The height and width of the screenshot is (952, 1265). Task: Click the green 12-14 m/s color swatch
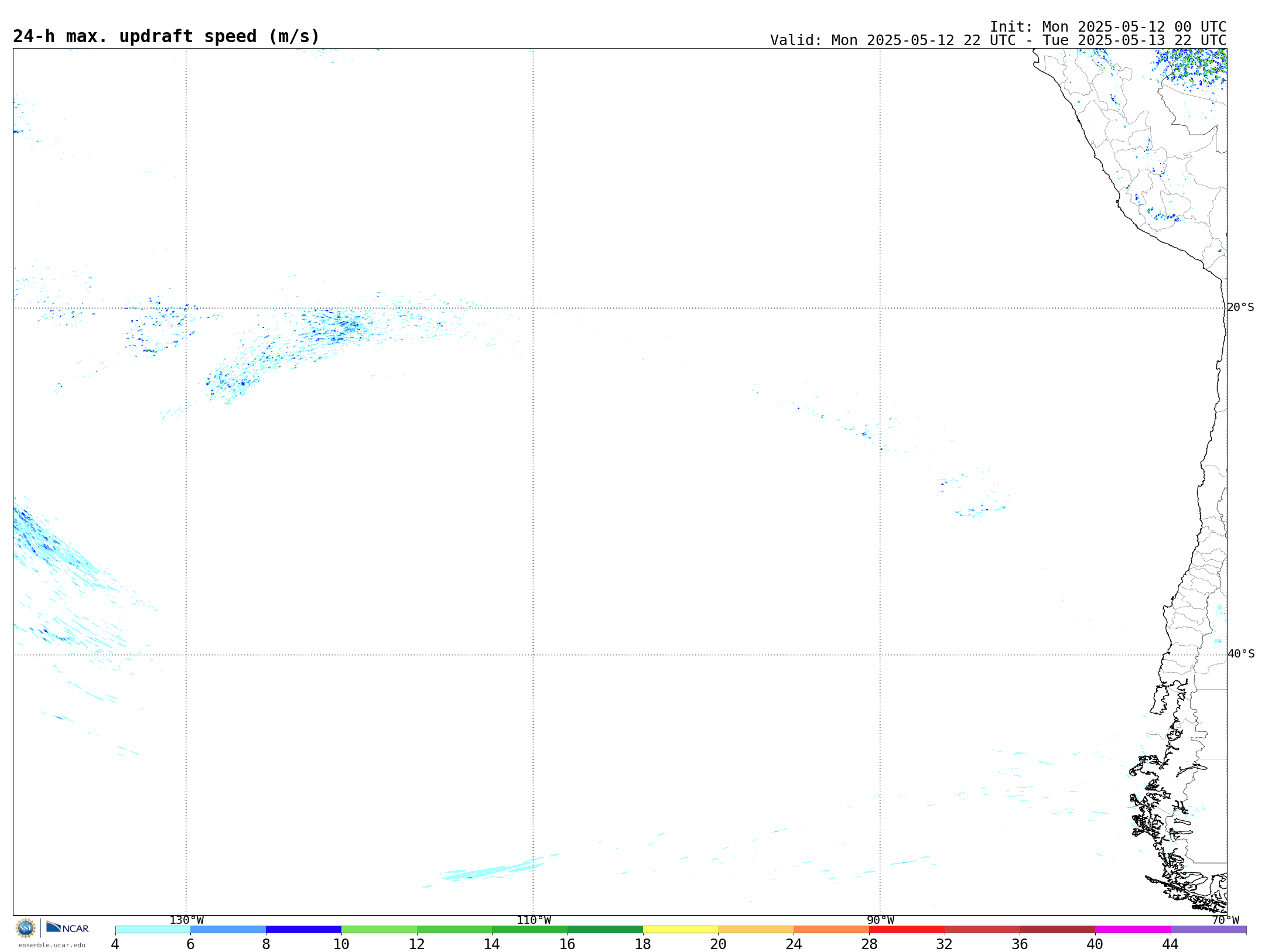coord(454,930)
